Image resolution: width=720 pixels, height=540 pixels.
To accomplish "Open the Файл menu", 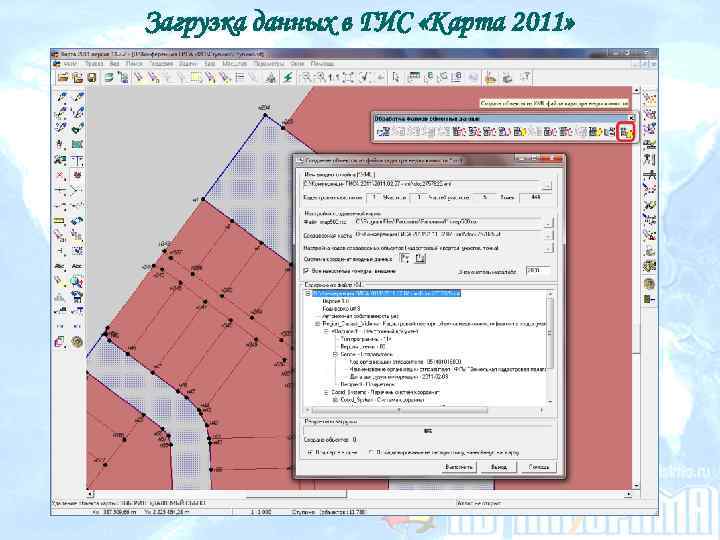I will click(70, 64).
